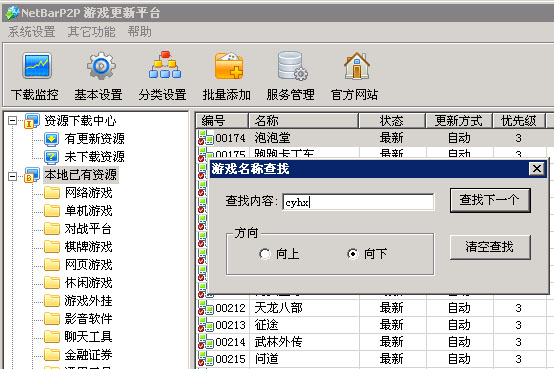Viewport: 554px width, 369px height.
Task: Sort by the 编号 column header
Action: click(x=222, y=121)
